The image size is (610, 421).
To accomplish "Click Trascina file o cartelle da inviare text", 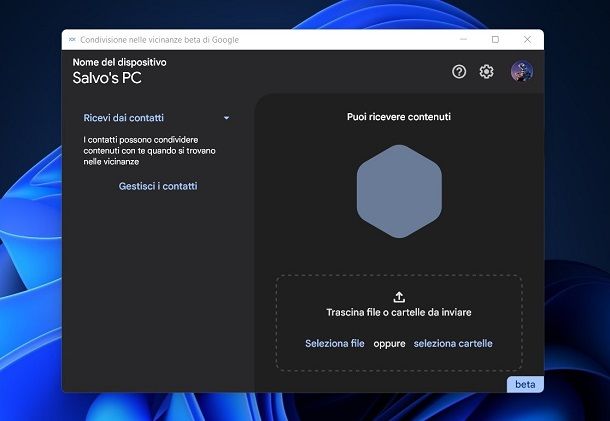I will pyautogui.click(x=399, y=312).
